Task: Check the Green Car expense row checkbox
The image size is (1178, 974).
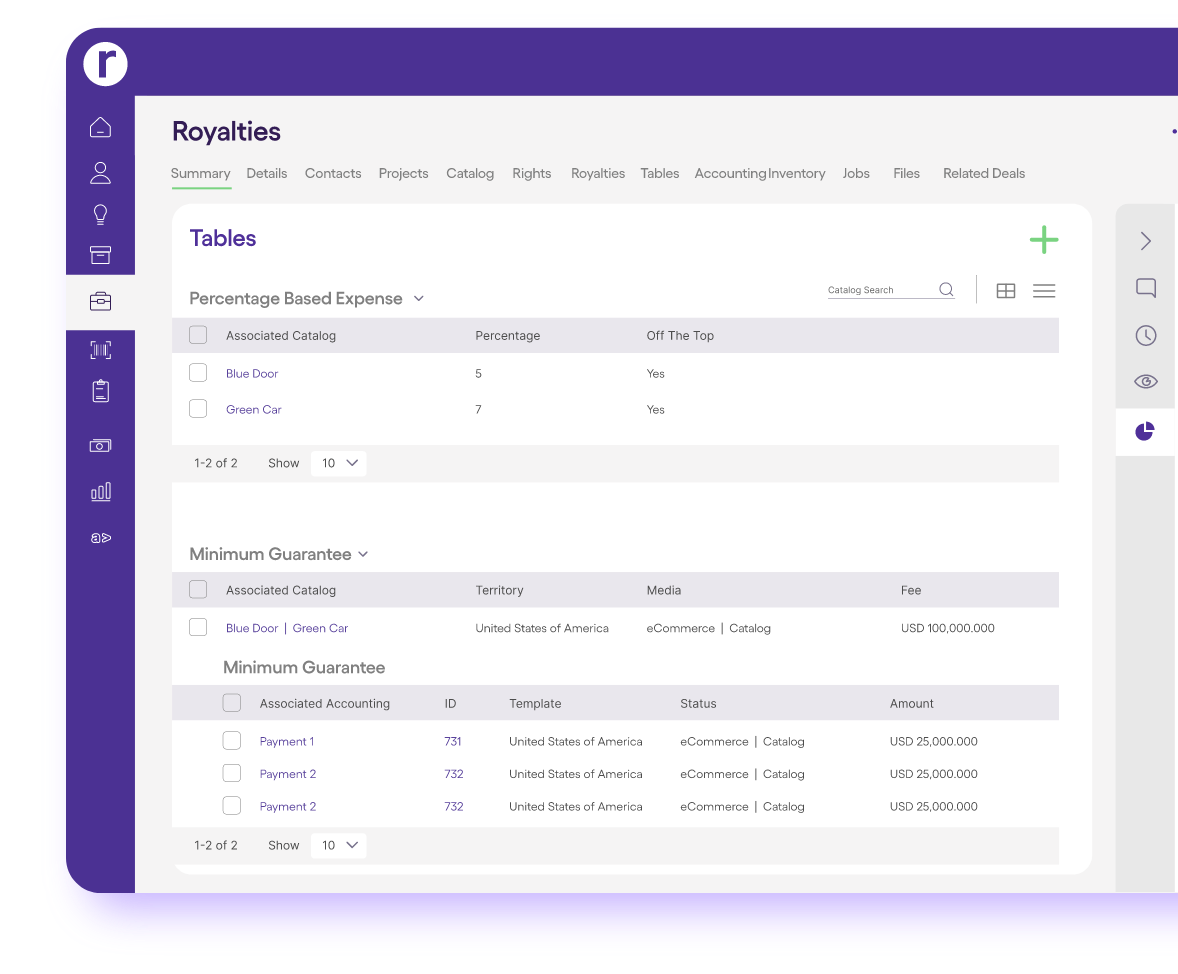Action: tap(198, 409)
